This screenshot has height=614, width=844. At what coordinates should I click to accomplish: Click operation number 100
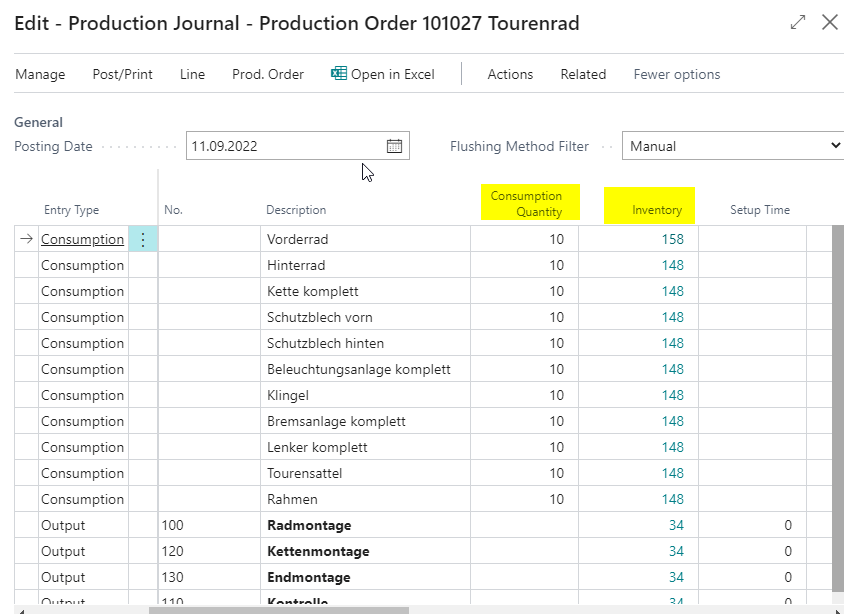pos(172,525)
